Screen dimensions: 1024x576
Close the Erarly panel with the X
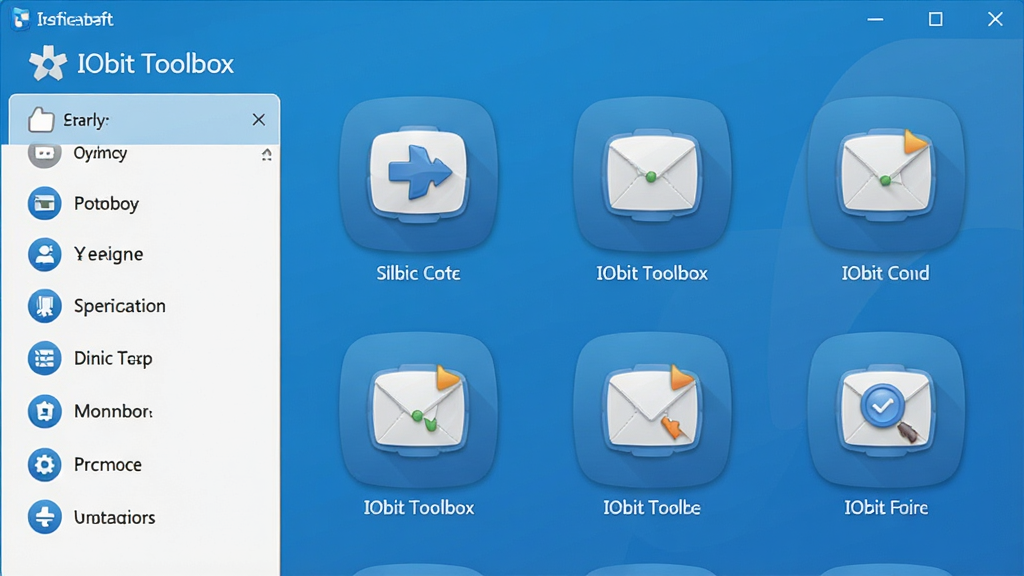click(x=259, y=120)
